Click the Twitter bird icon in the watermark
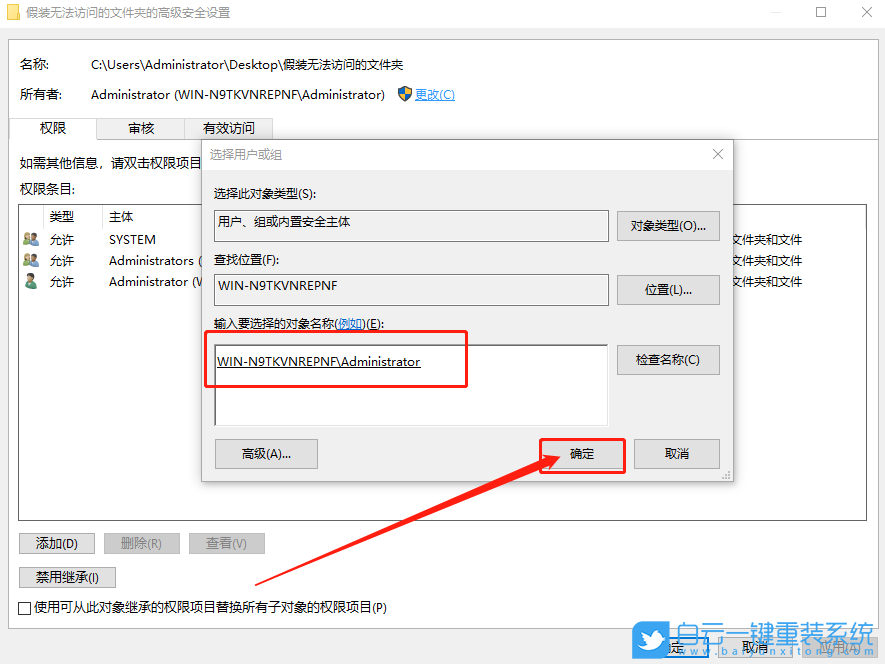This screenshot has height=664, width=885. [650, 641]
